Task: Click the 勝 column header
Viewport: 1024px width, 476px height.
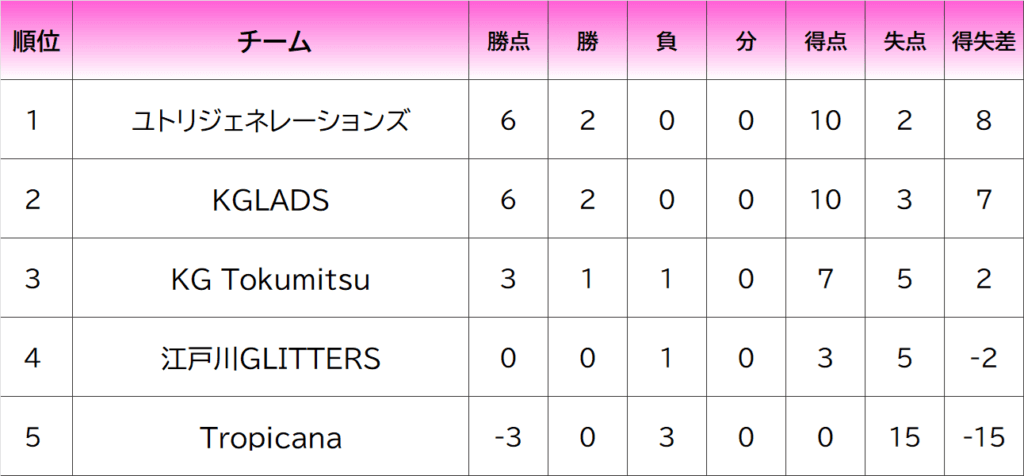Action: click(x=587, y=42)
